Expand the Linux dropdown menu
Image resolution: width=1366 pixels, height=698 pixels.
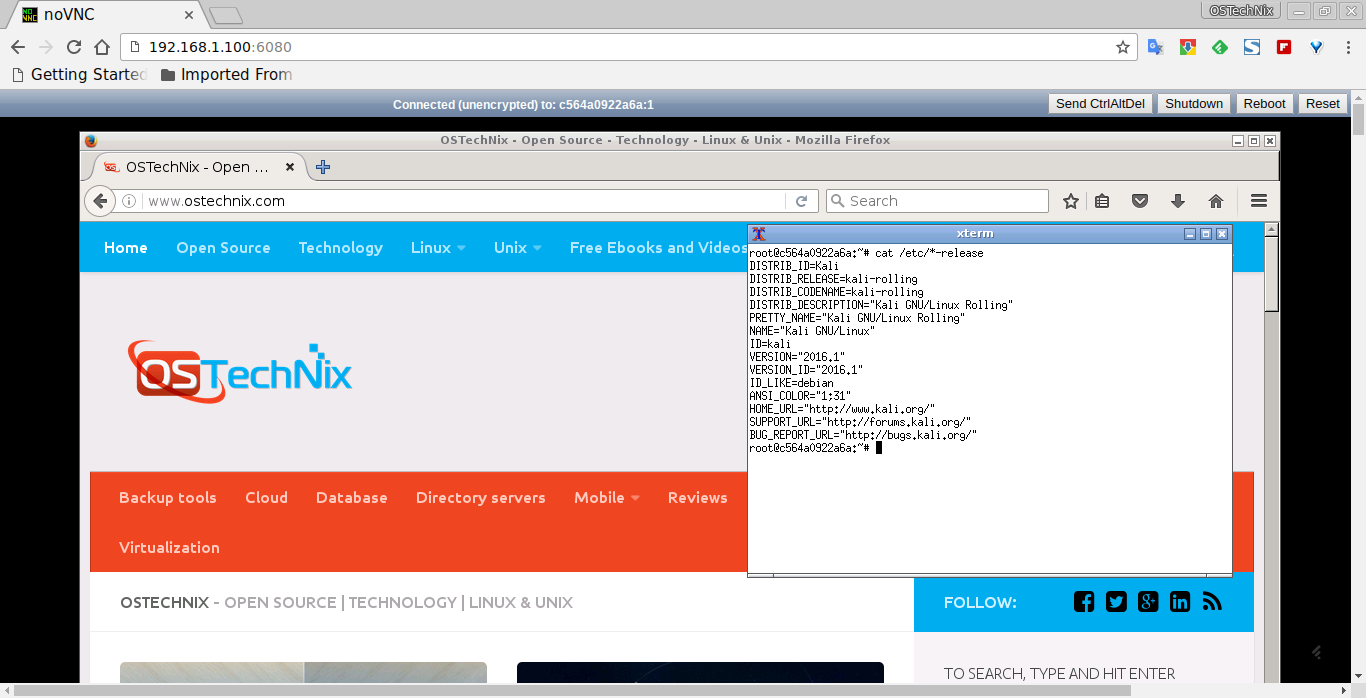tap(438, 248)
